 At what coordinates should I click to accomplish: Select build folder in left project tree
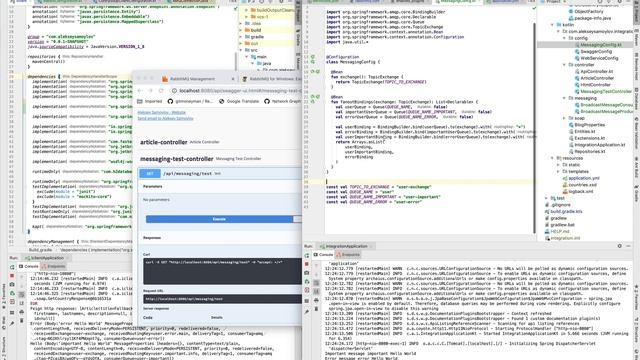click(x=256, y=30)
